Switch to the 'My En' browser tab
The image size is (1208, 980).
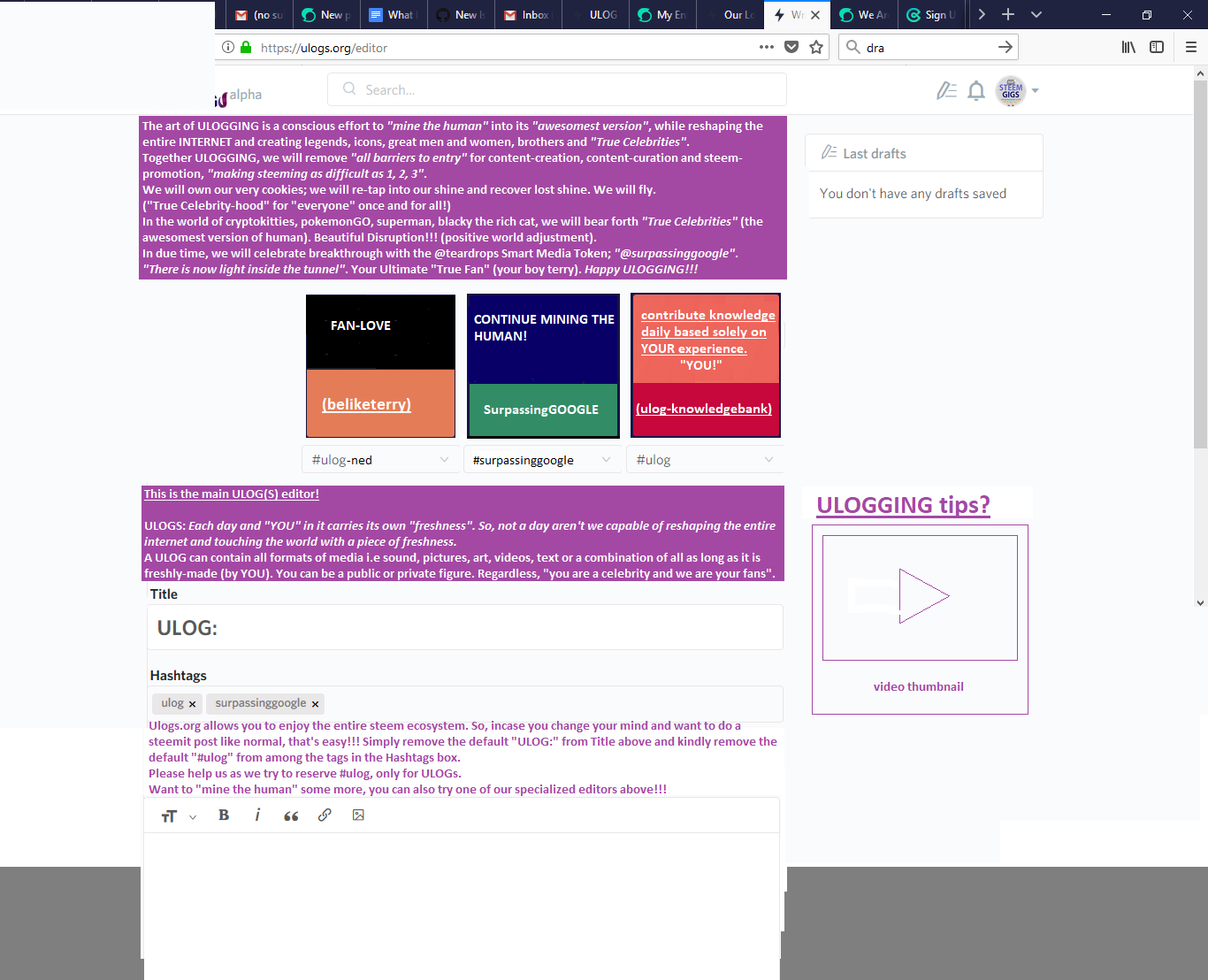(x=662, y=15)
